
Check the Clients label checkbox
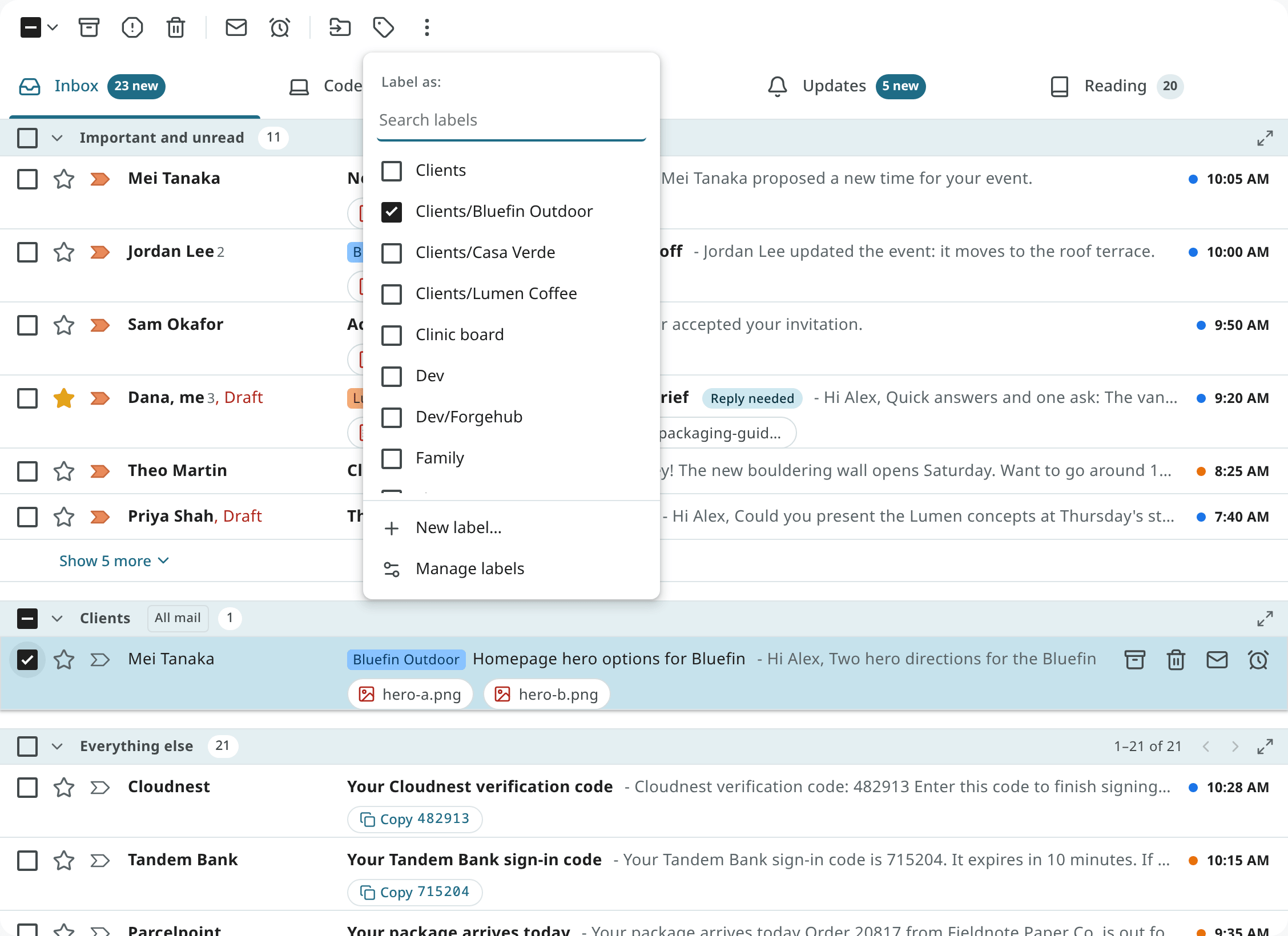point(392,171)
